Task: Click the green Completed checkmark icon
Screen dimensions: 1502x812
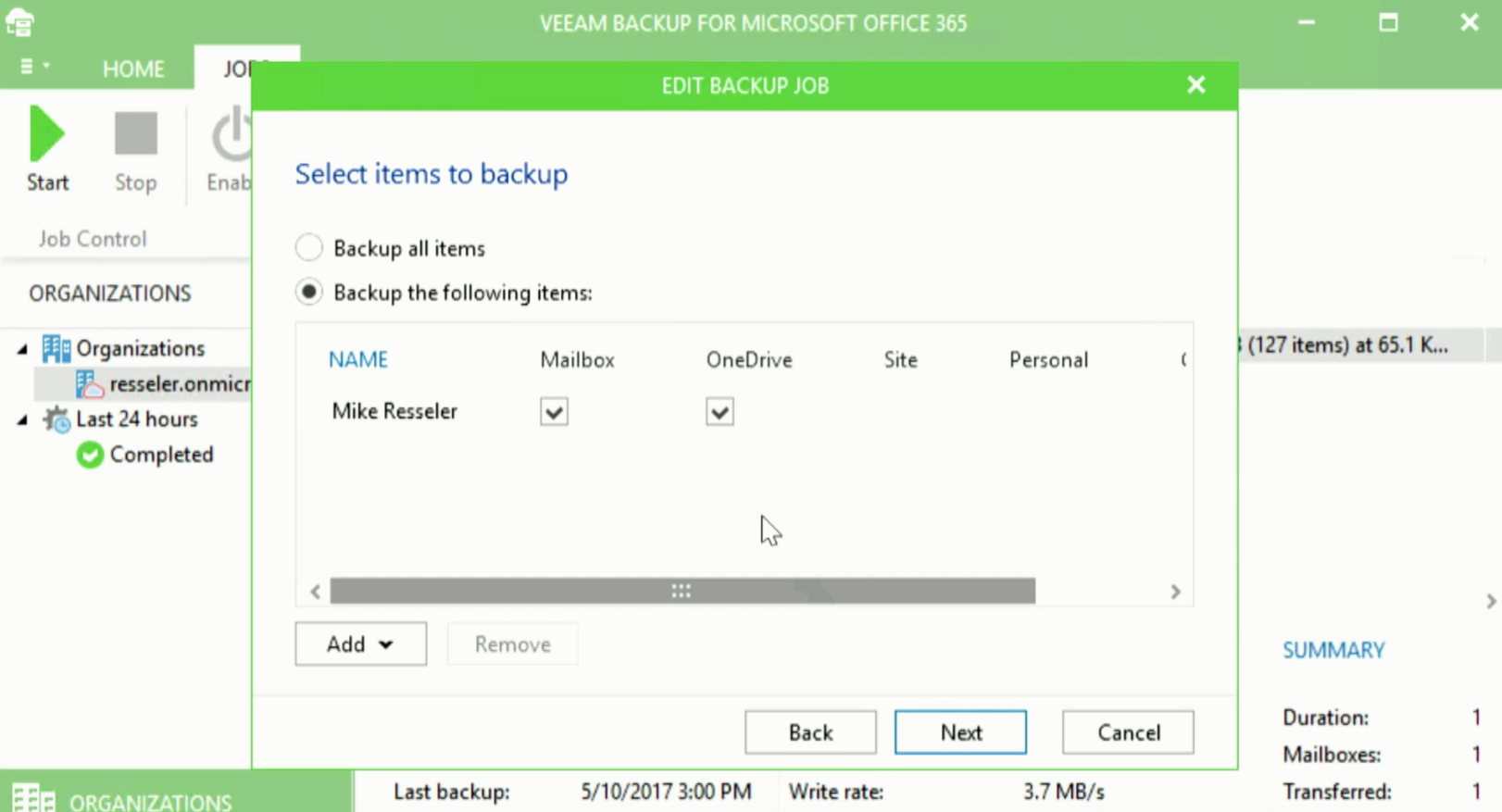Action: [90, 455]
